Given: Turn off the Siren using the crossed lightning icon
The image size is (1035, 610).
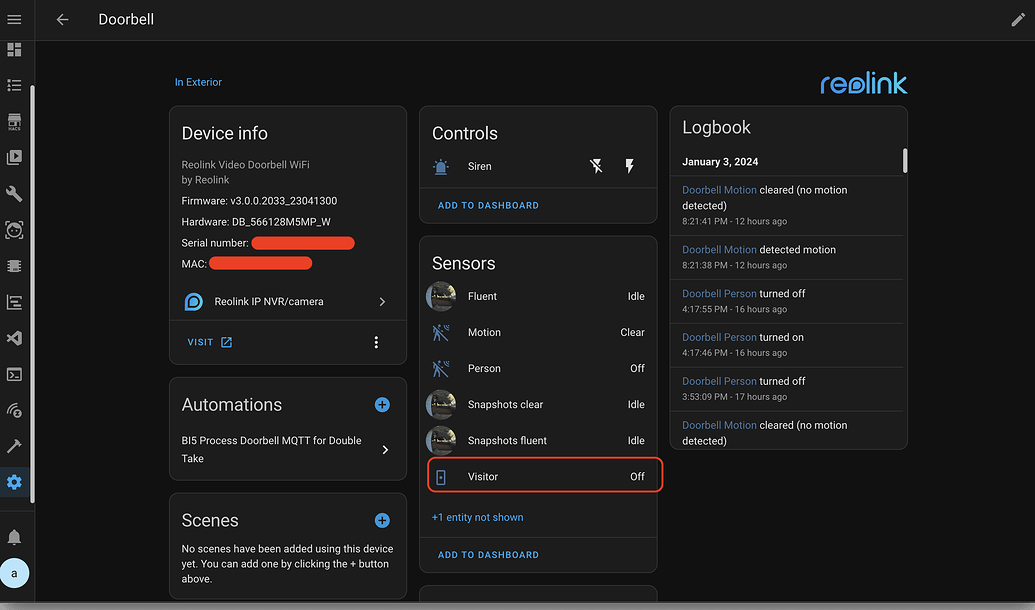Looking at the screenshot, I should click(596, 166).
